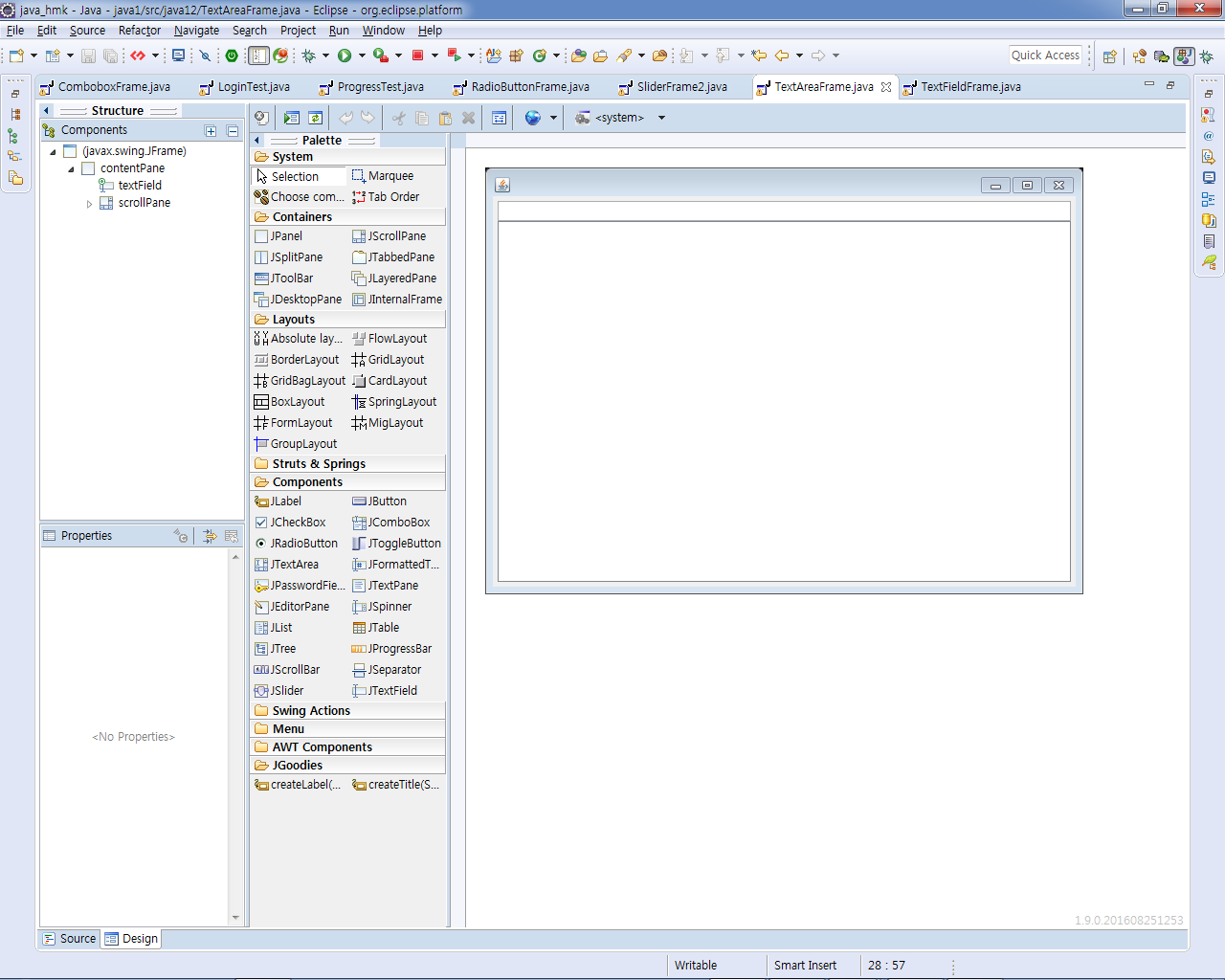Select the JTextArea palette component

(x=287, y=565)
